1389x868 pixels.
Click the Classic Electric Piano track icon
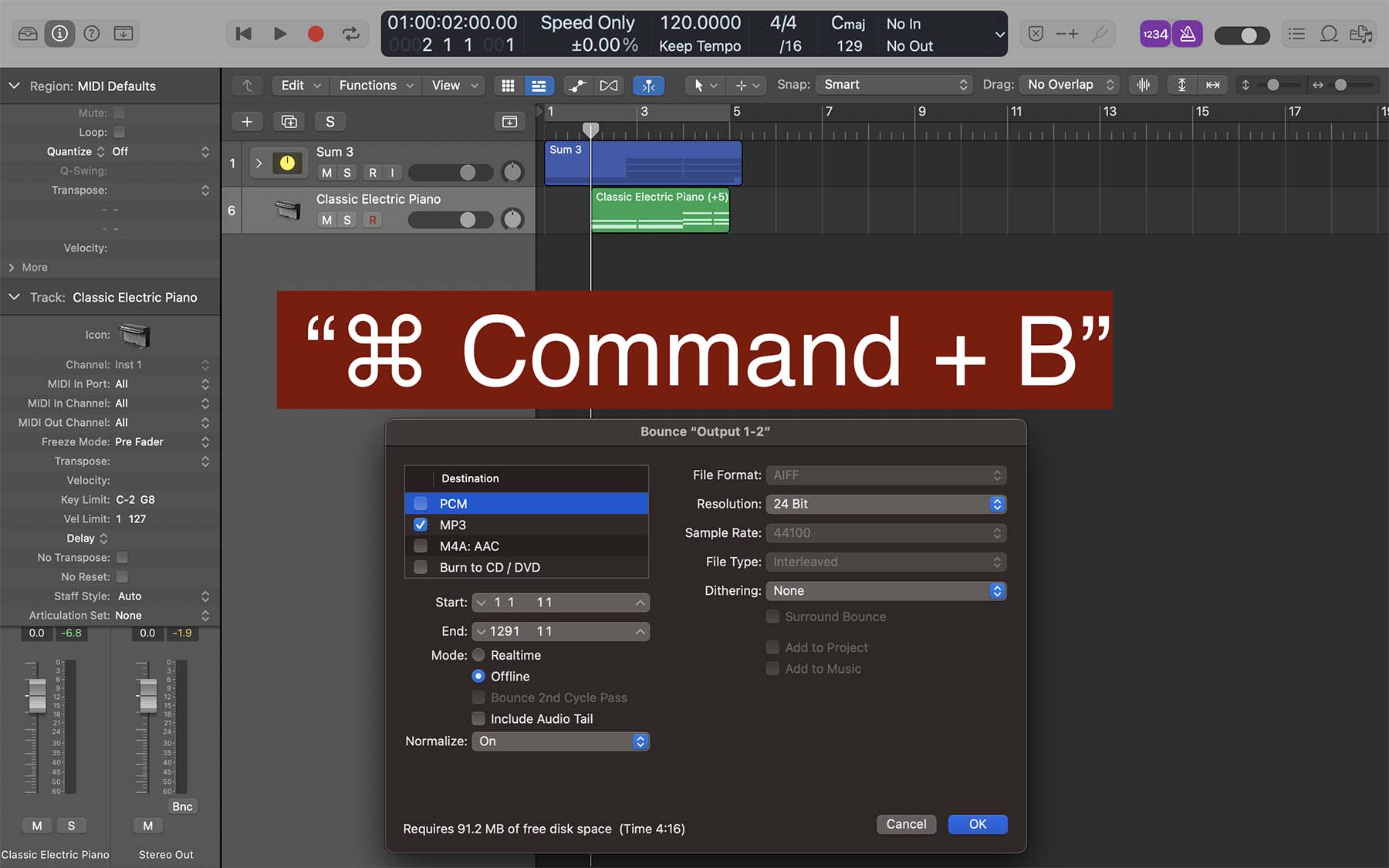(287, 210)
